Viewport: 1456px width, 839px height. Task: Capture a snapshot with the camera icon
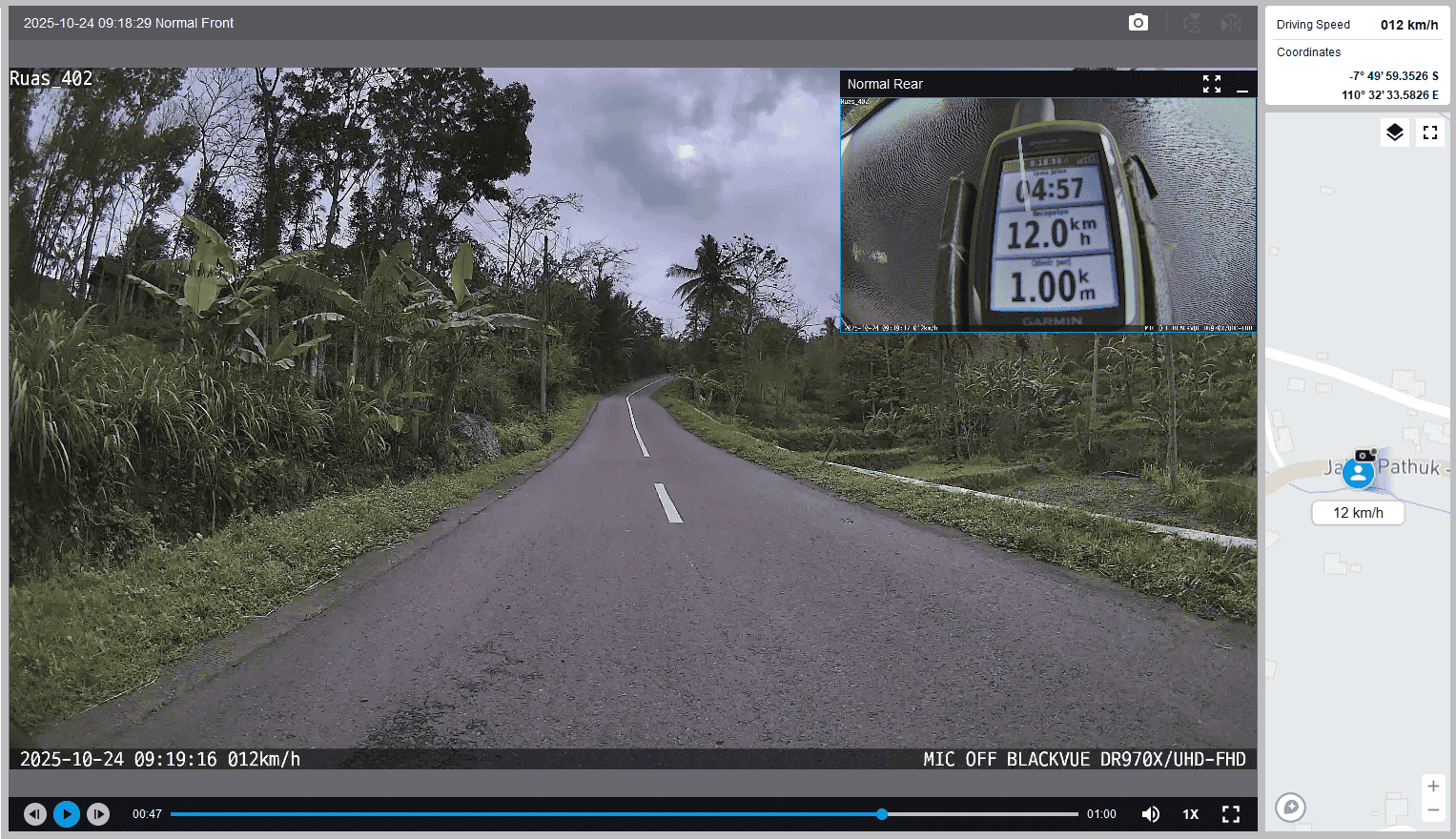[x=1138, y=23]
